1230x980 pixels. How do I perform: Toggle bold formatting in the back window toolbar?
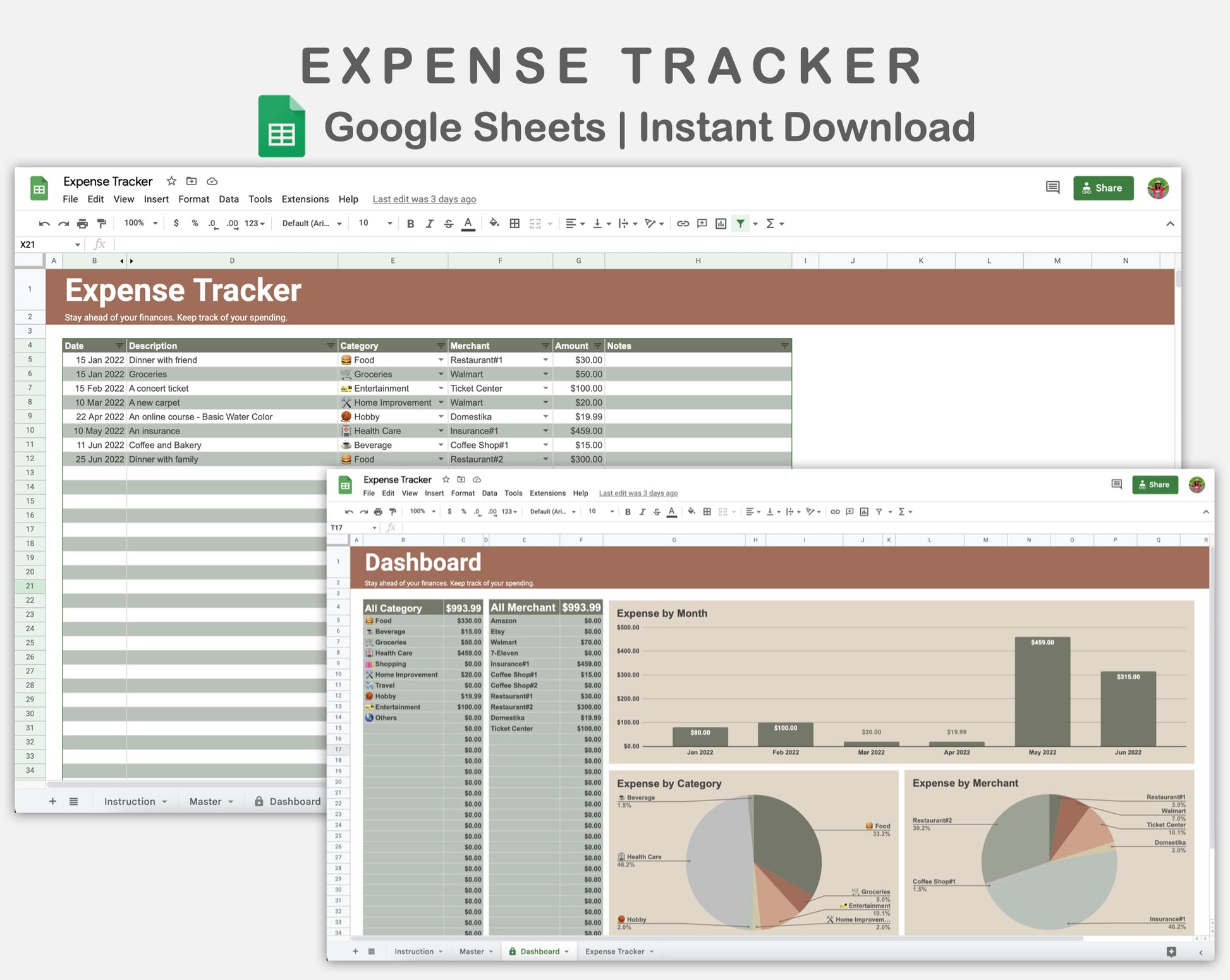tap(411, 224)
